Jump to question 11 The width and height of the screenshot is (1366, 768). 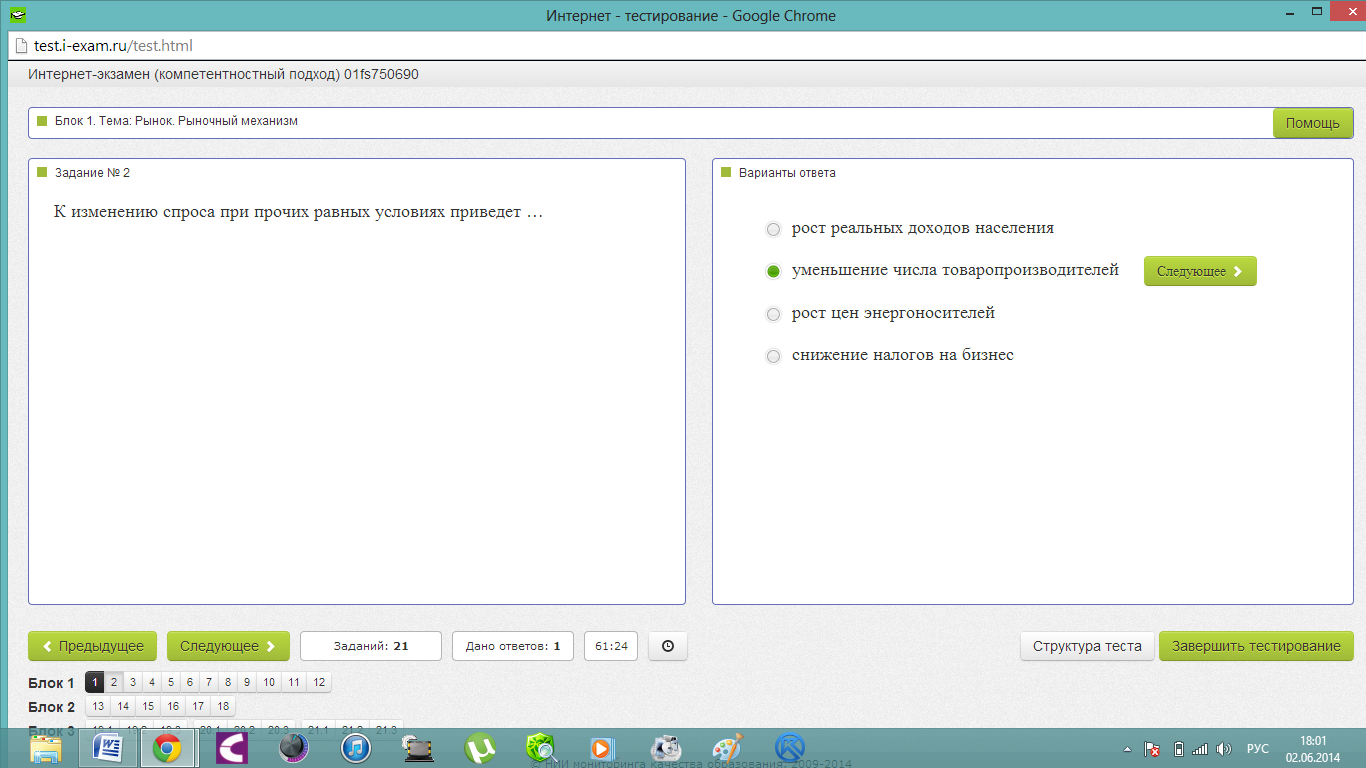(294, 682)
